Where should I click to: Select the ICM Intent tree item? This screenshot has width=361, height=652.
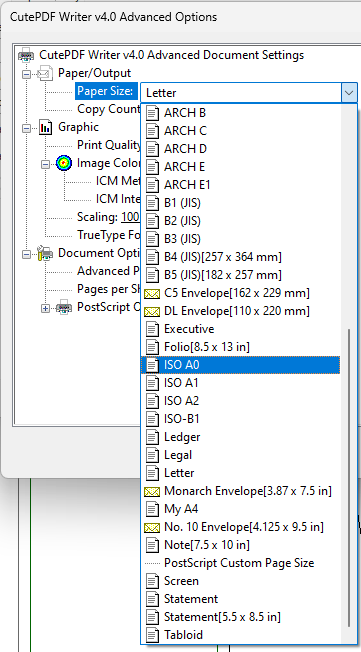pos(118,199)
